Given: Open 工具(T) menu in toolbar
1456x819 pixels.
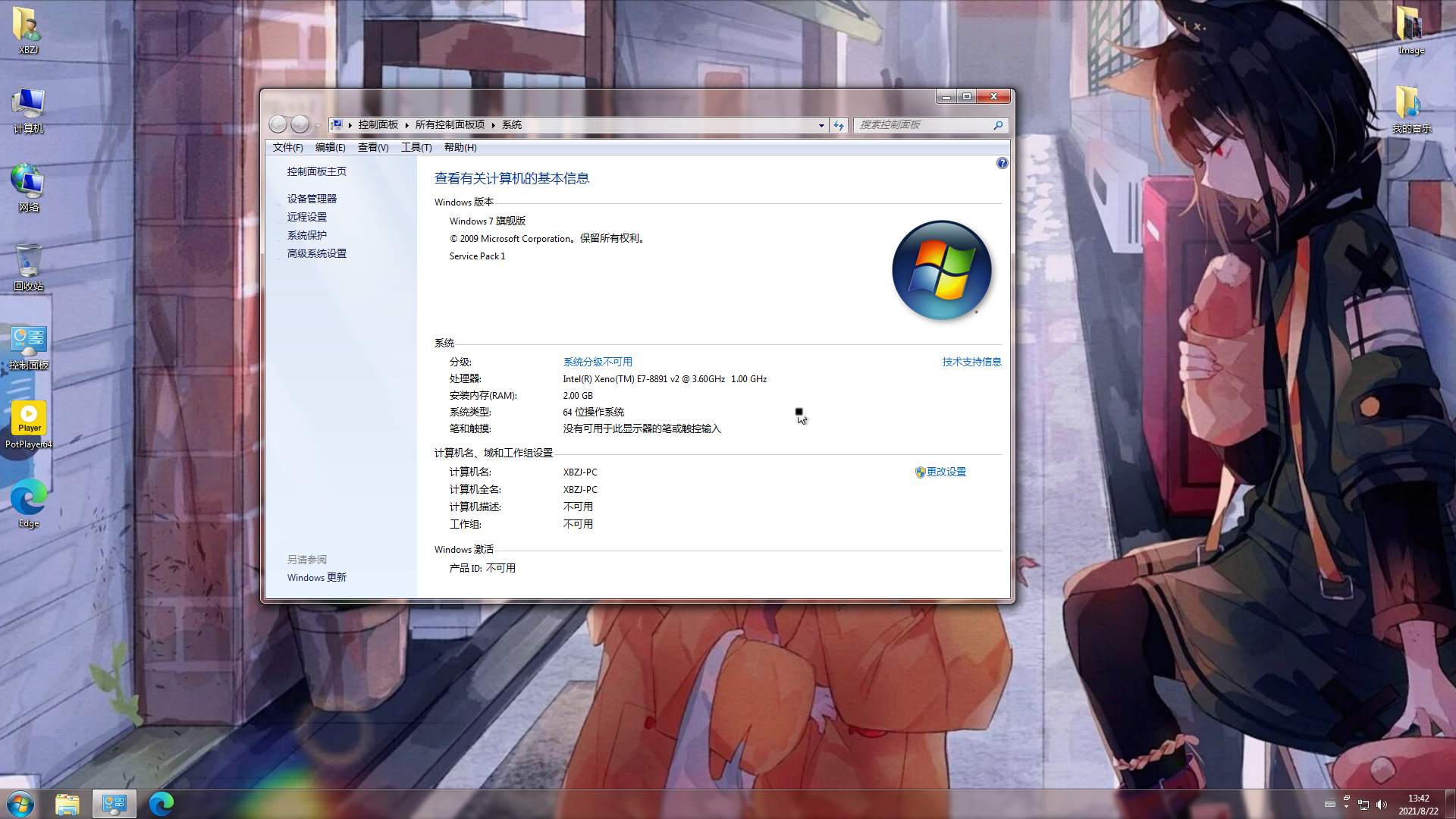Looking at the screenshot, I should (415, 147).
